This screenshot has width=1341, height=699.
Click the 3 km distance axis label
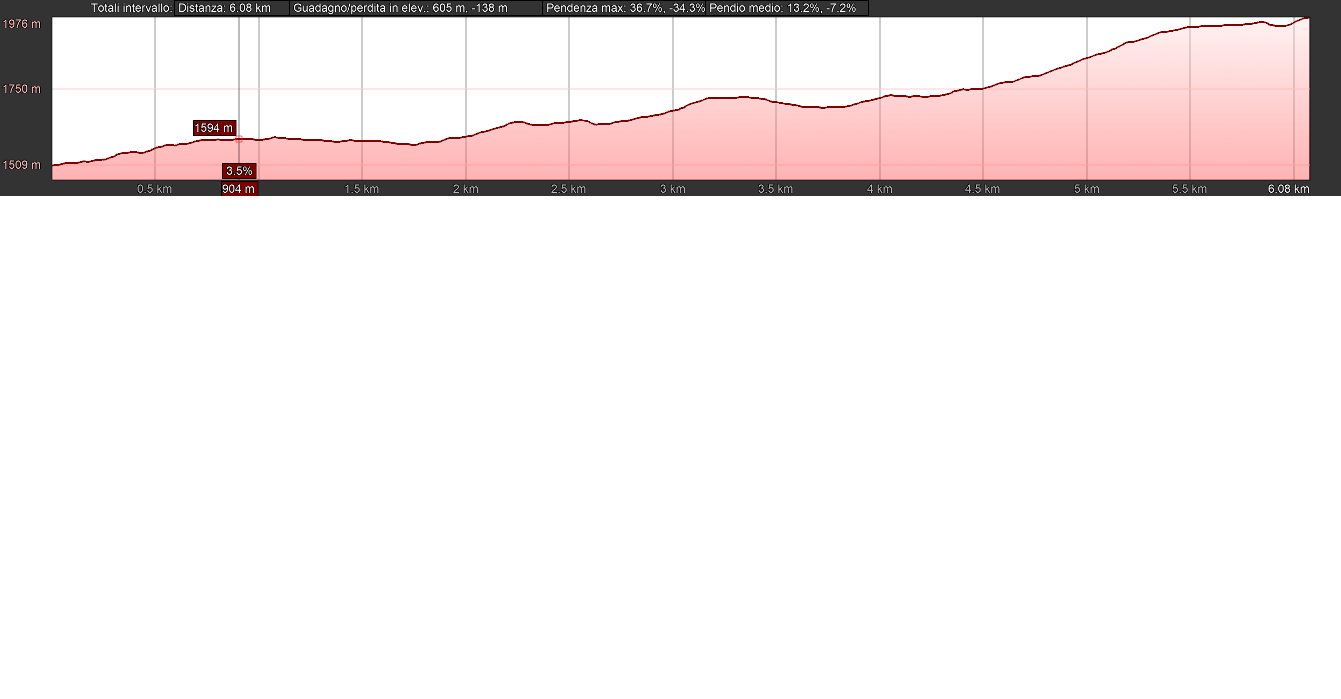[x=672, y=189]
